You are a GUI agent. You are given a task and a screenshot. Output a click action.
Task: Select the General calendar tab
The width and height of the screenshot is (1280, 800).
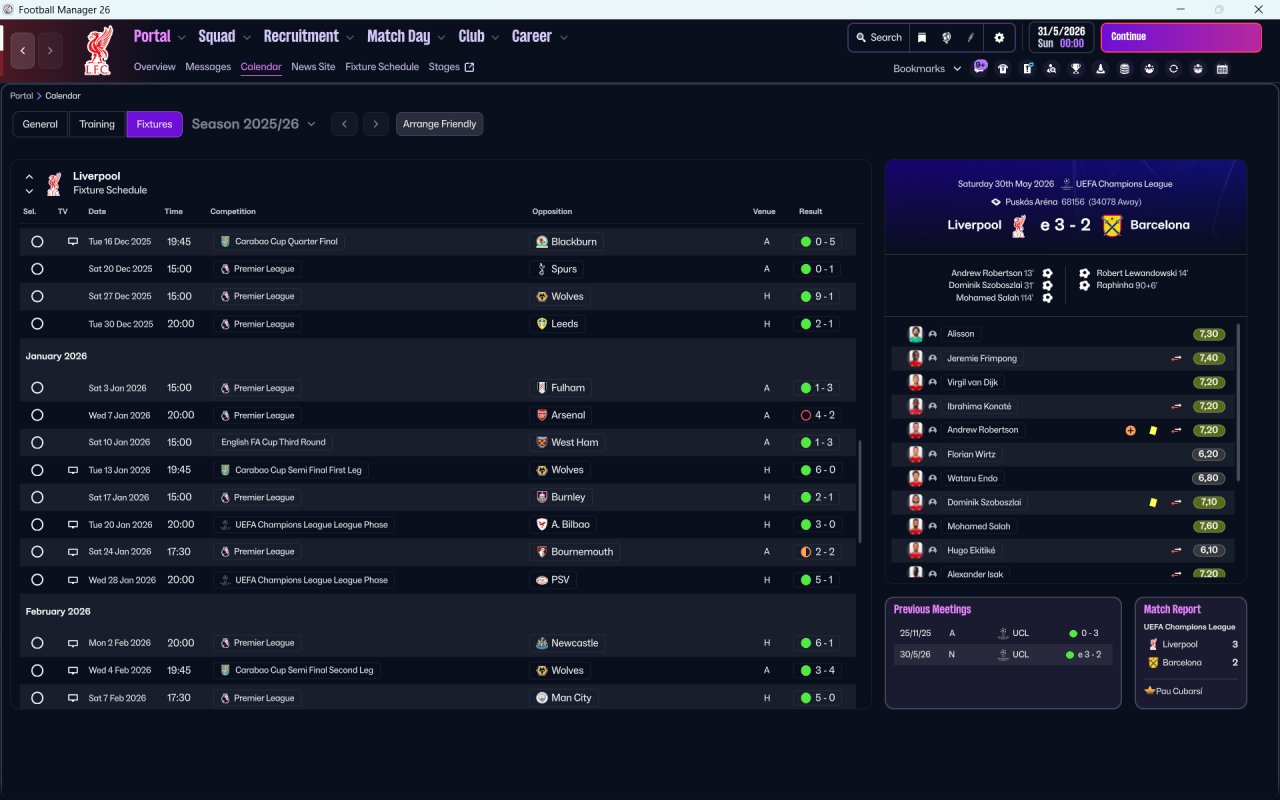[40, 124]
